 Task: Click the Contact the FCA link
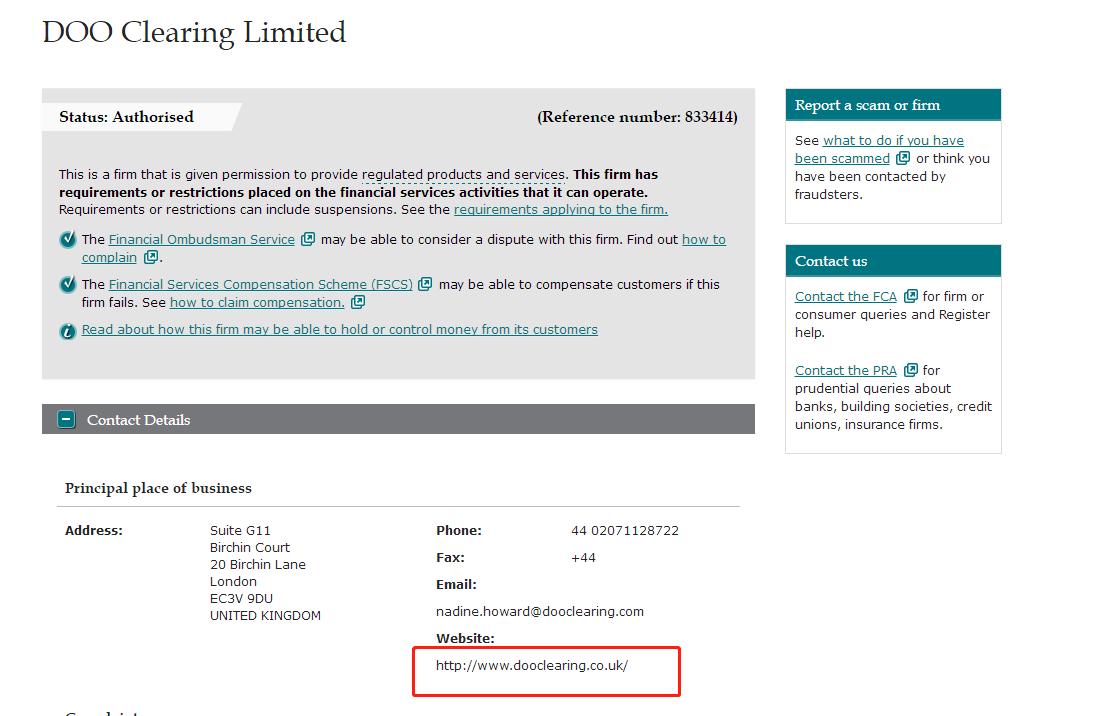[x=845, y=297]
